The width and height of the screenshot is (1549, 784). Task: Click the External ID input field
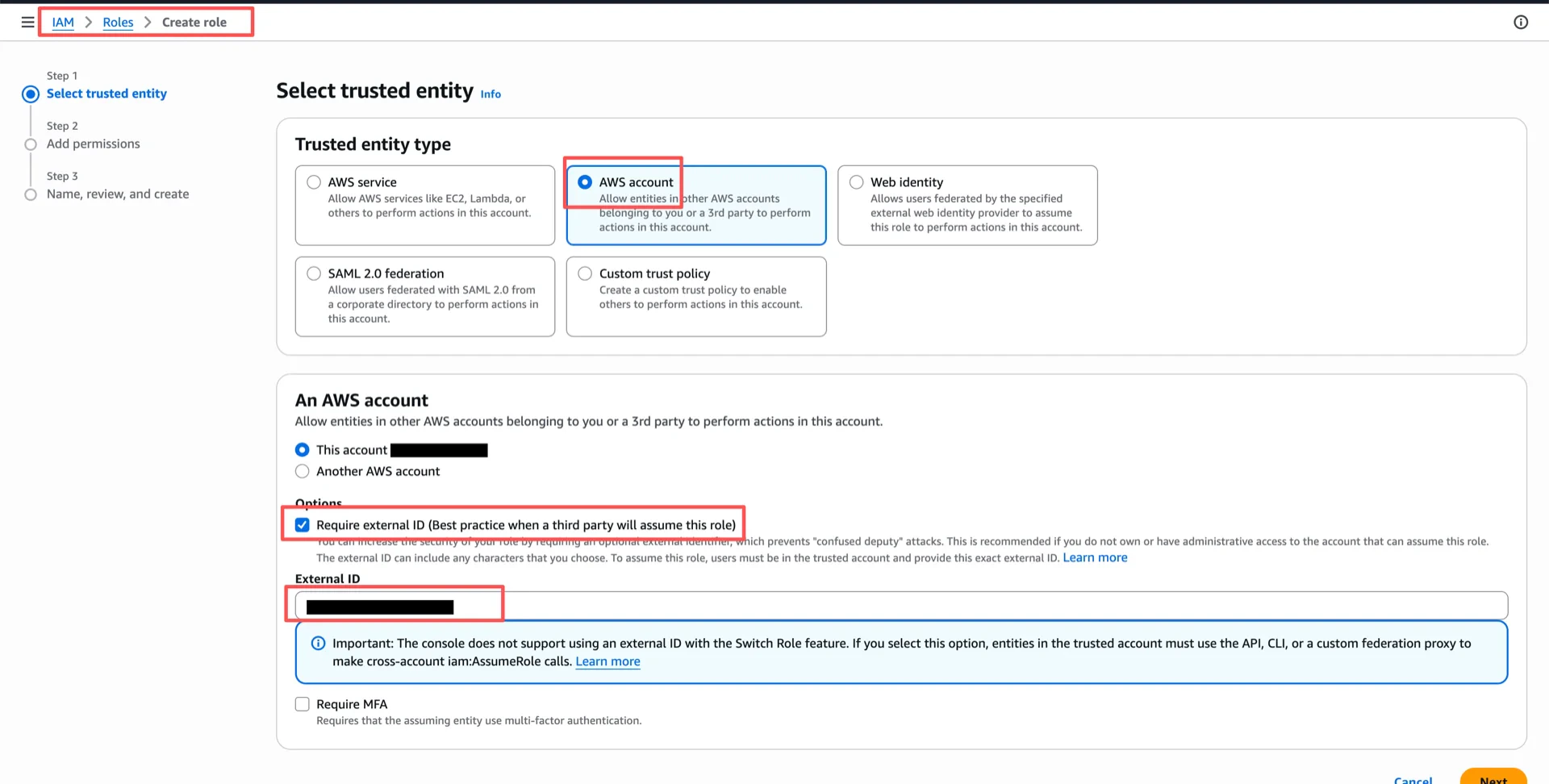click(x=901, y=606)
